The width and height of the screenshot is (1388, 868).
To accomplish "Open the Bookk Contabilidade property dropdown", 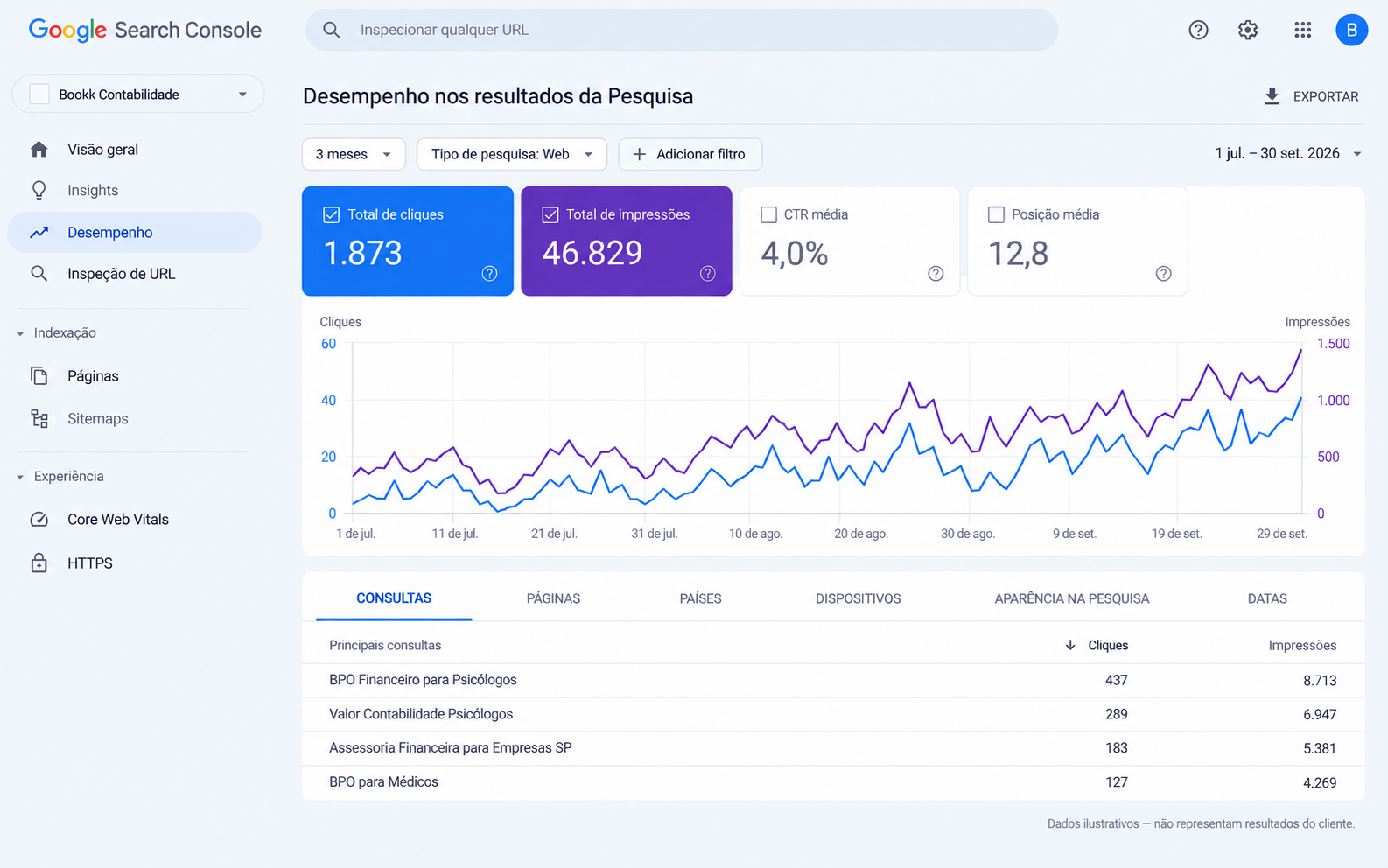I will [x=138, y=94].
